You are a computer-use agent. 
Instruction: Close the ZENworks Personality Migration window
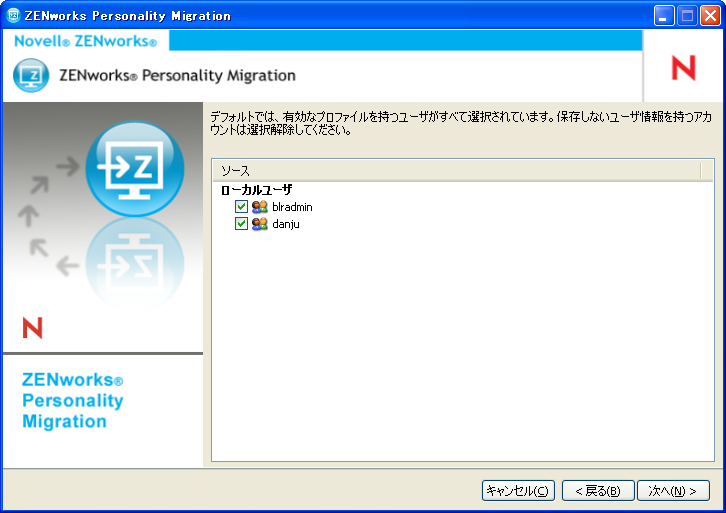coord(710,16)
